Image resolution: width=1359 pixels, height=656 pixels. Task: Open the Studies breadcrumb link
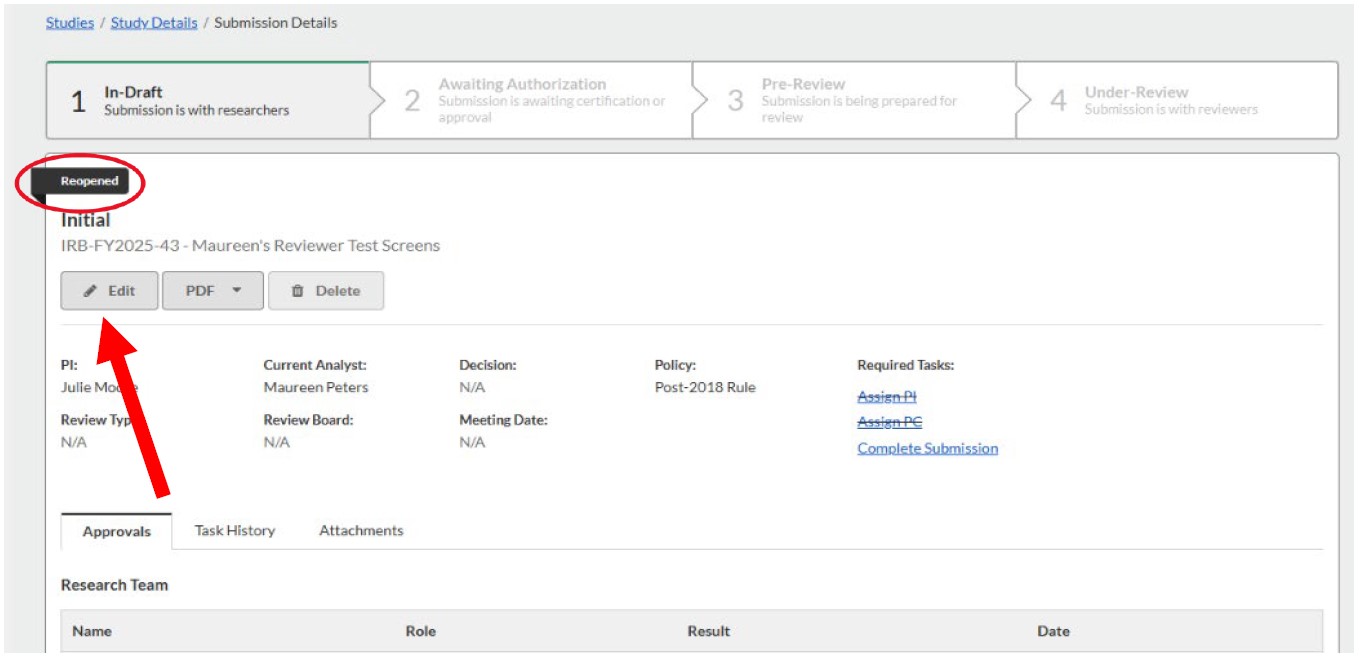[70, 22]
